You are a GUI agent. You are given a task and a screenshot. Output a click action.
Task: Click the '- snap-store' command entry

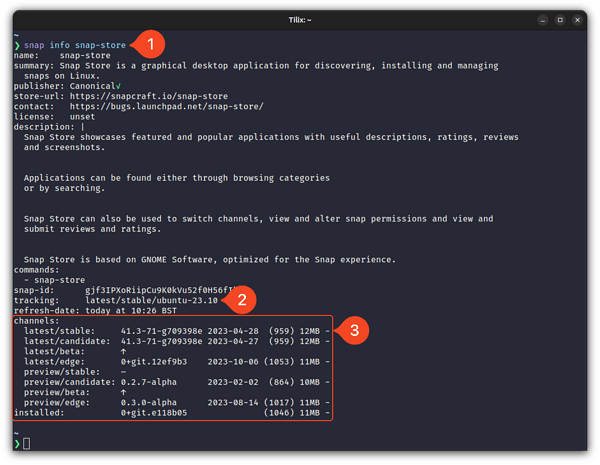(54, 280)
